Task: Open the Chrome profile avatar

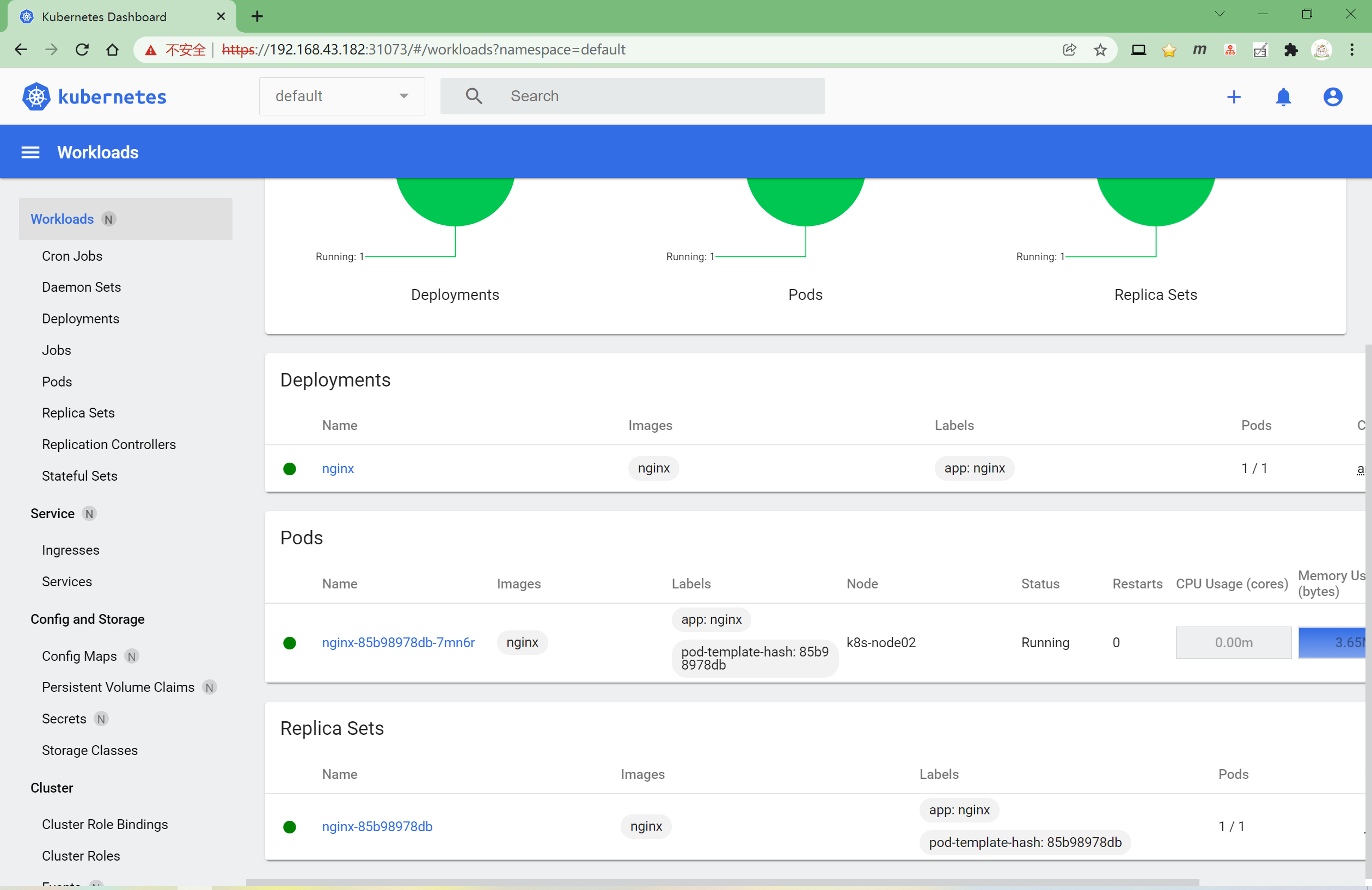Action: click(1321, 50)
